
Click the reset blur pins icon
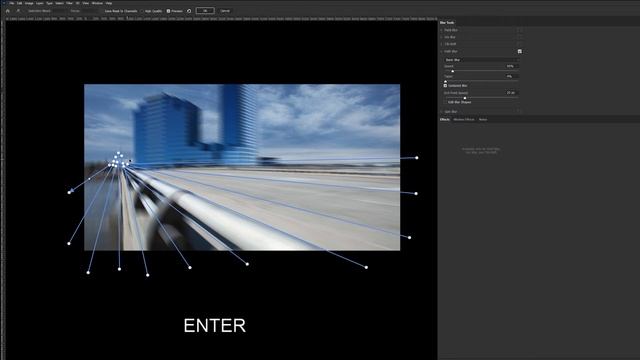click(189, 11)
